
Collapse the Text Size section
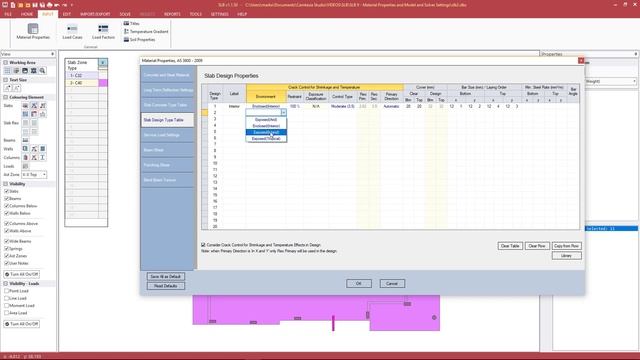click(6, 80)
